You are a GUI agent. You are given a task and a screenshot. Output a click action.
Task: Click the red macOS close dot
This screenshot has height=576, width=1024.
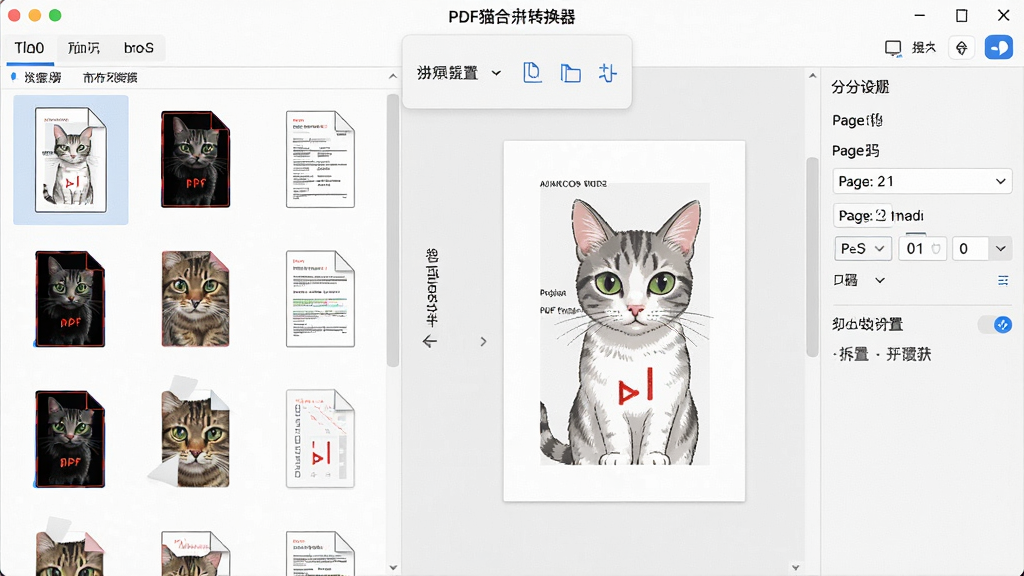(x=14, y=15)
